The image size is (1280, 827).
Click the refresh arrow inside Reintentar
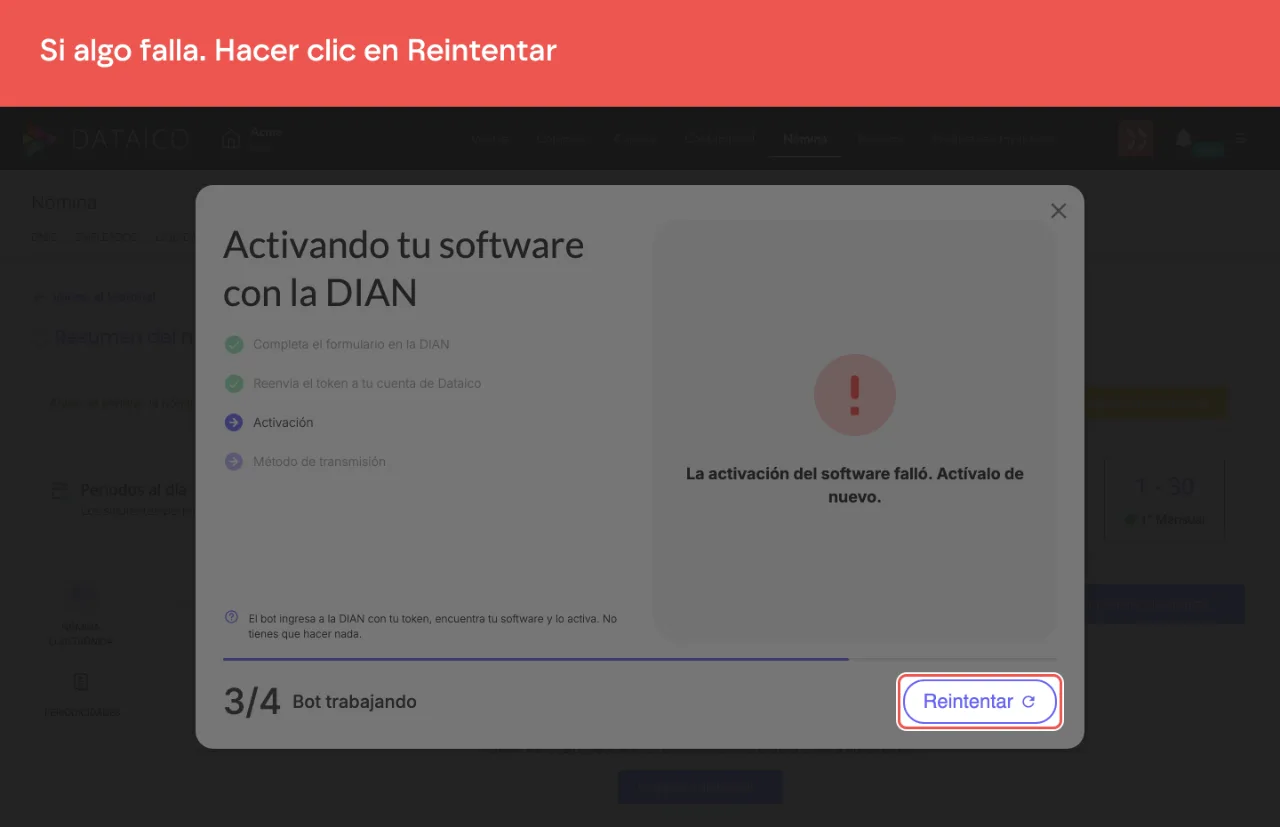(1028, 702)
